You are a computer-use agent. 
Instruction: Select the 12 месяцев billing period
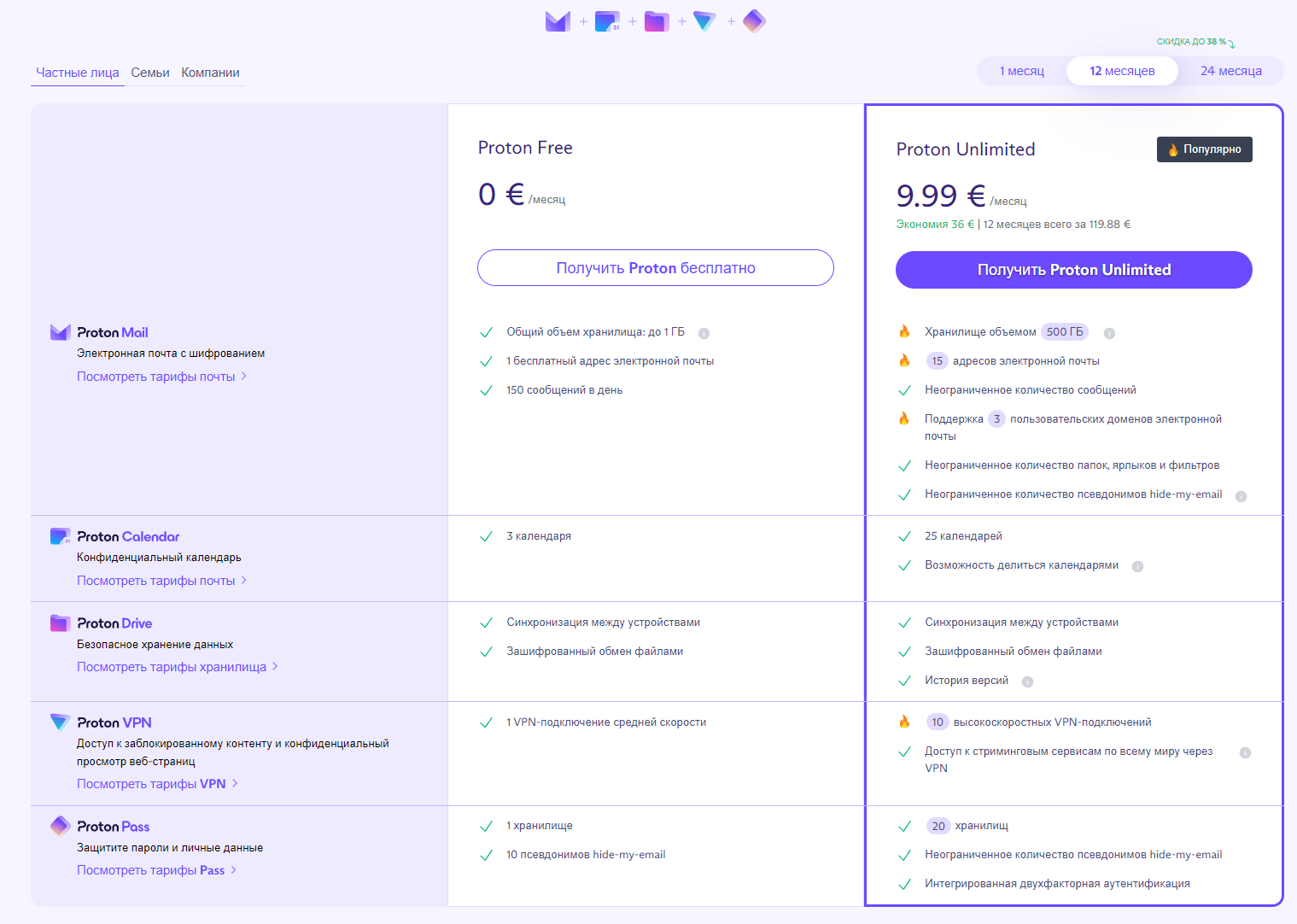1122,71
